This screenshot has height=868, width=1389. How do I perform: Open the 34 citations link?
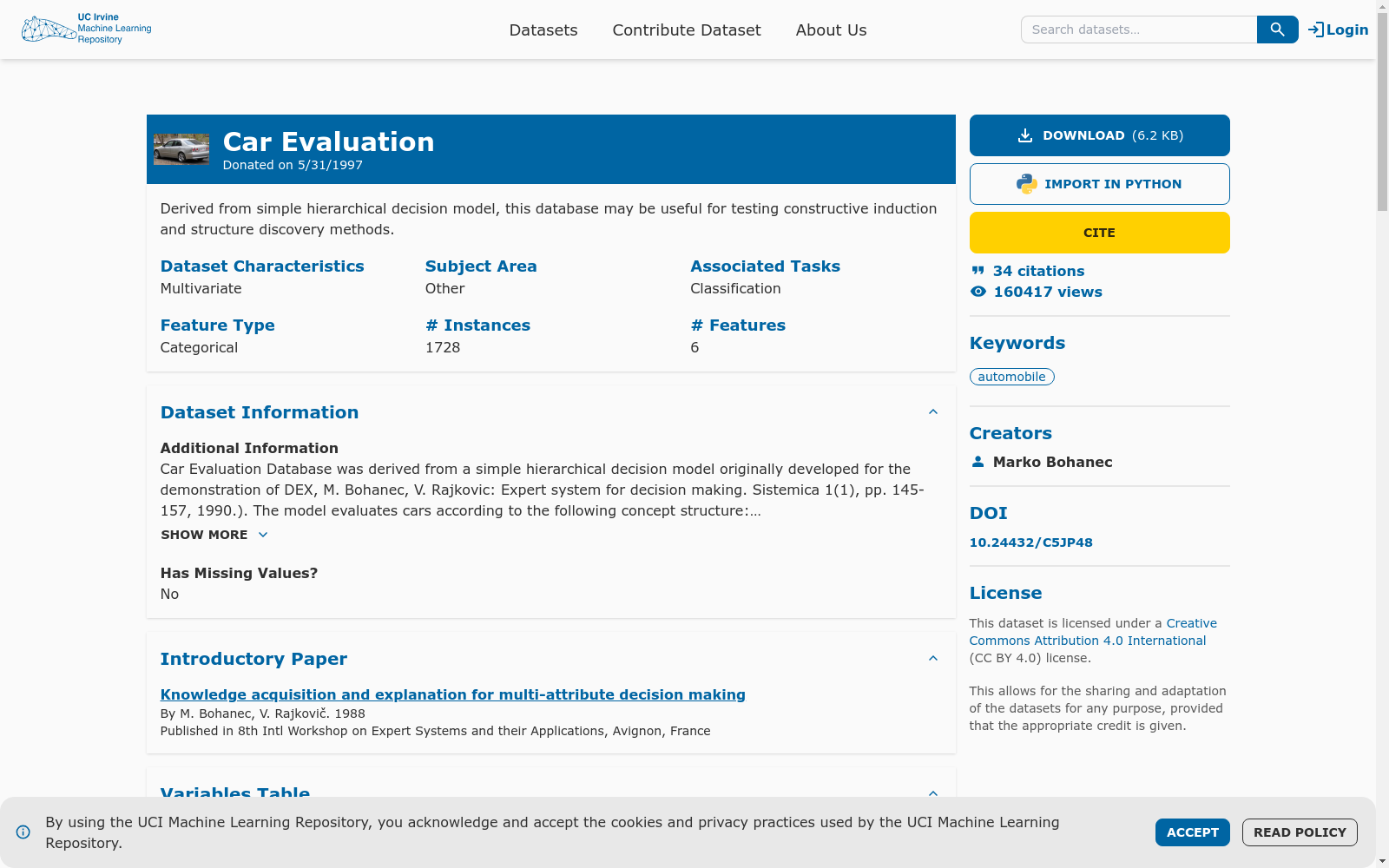pyautogui.click(x=1038, y=271)
